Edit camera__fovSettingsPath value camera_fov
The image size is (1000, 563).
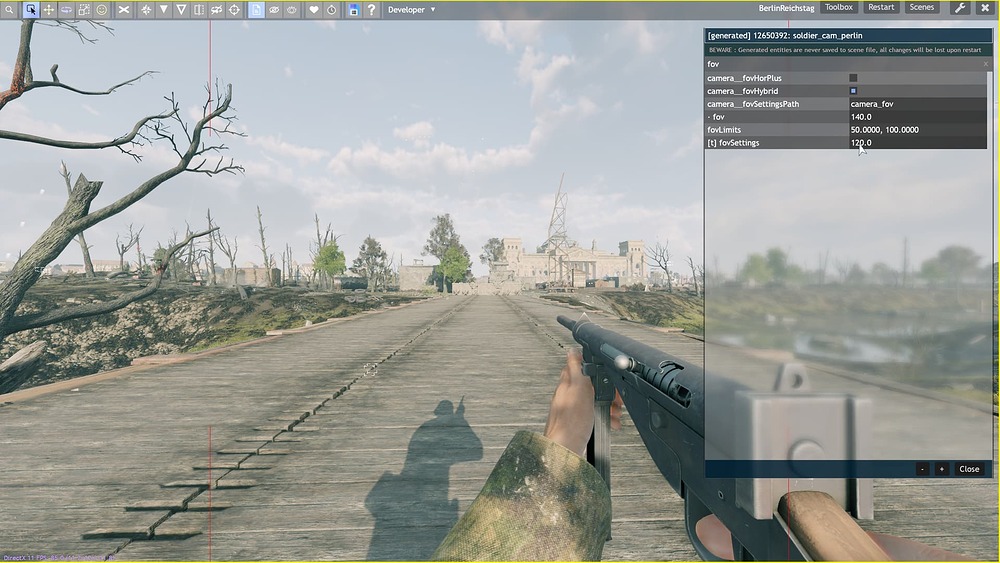point(917,104)
